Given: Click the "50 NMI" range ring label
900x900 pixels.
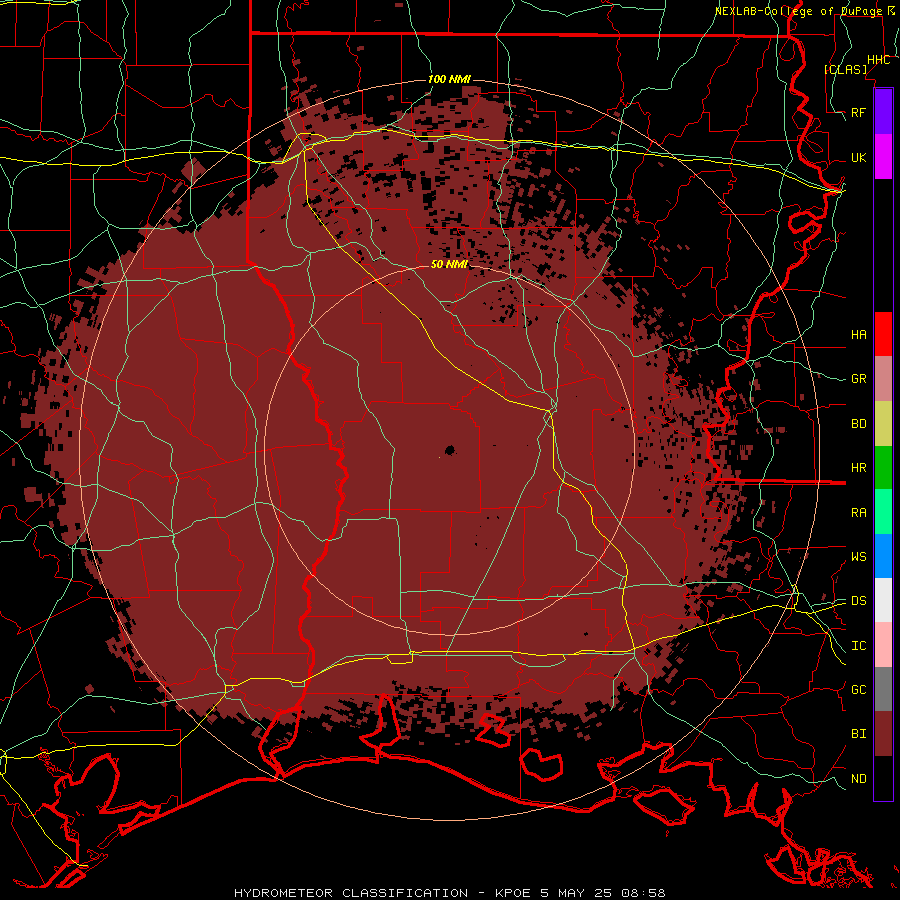Looking at the screenshot, I should click(x=449, y=264).
